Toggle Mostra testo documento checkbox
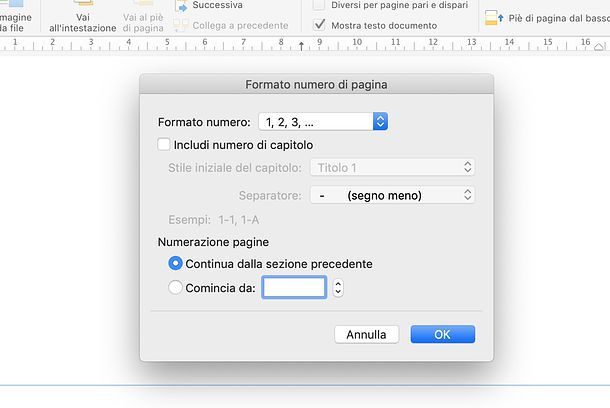610x408 pixels. pos(319,25)
